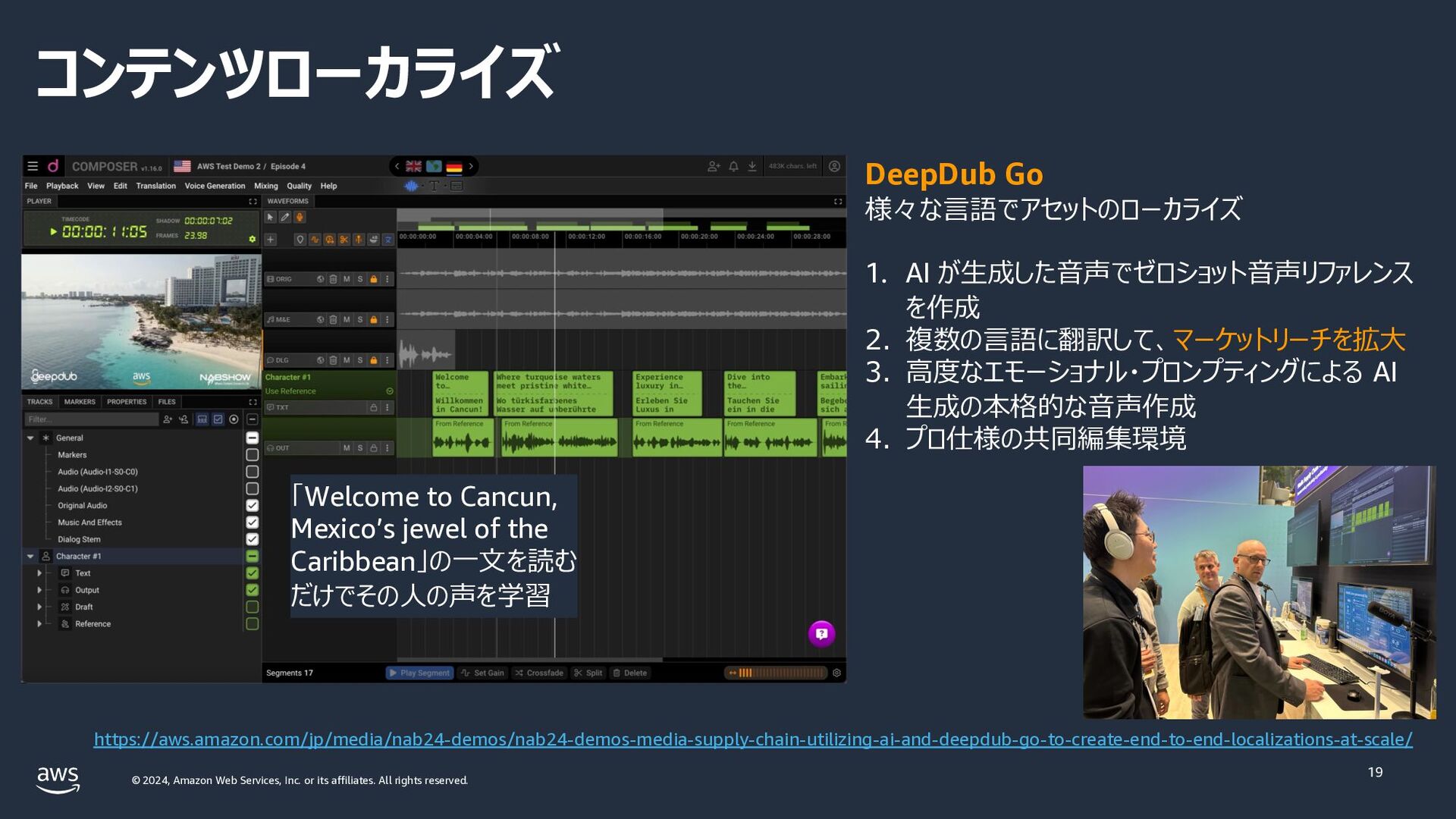The height and width of the screenshot is (819, 1456).
Task: Click the location marker pin tool
Action: point(300,240)
